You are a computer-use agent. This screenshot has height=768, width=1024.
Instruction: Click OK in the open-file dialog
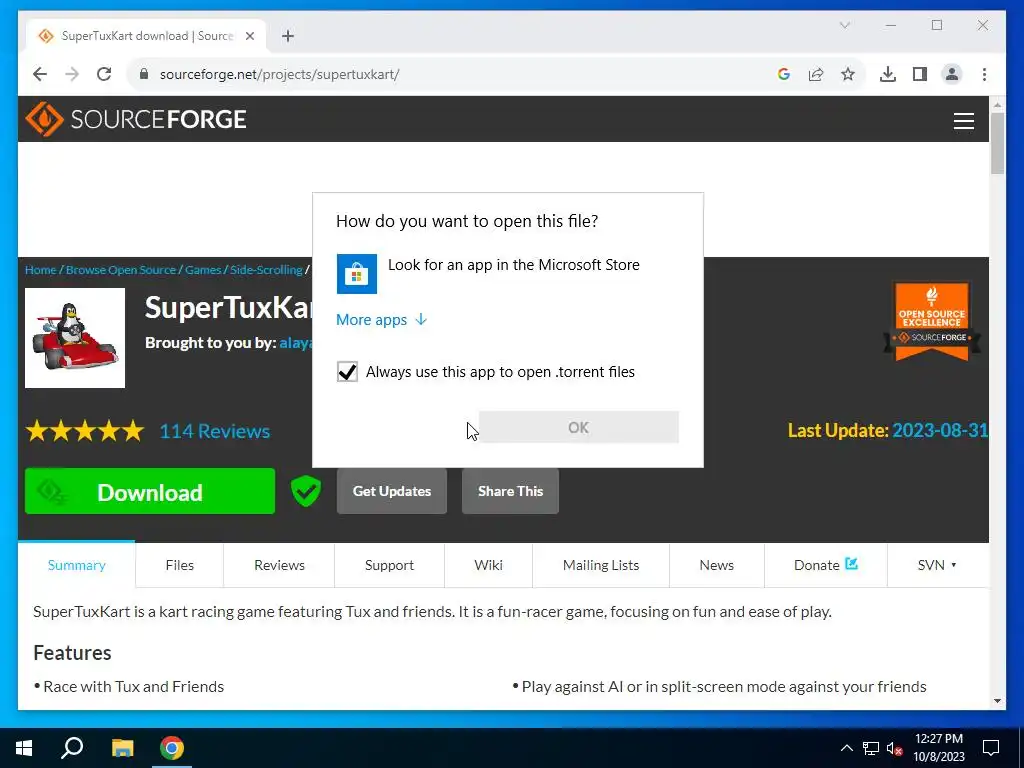pos(579,427)
